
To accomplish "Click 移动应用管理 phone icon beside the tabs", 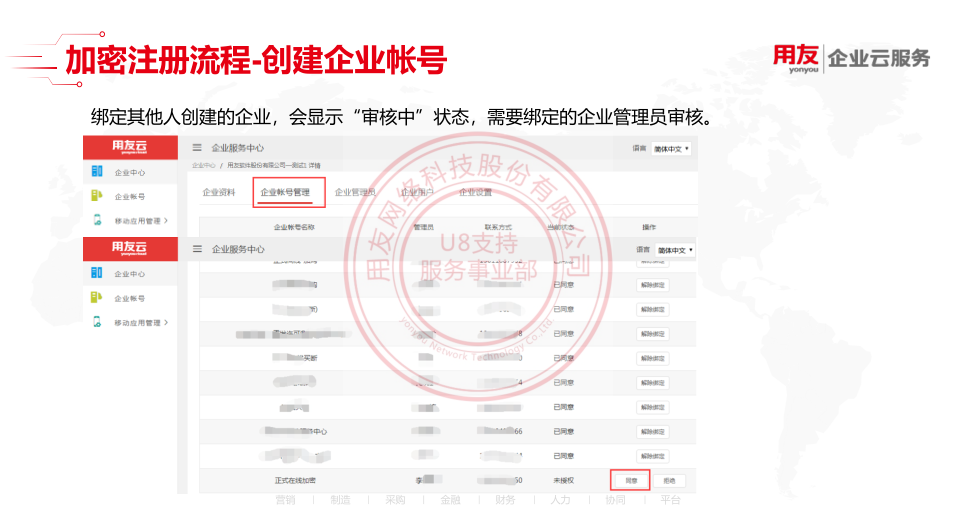I will pyautogui.click(x=97, y=220).
